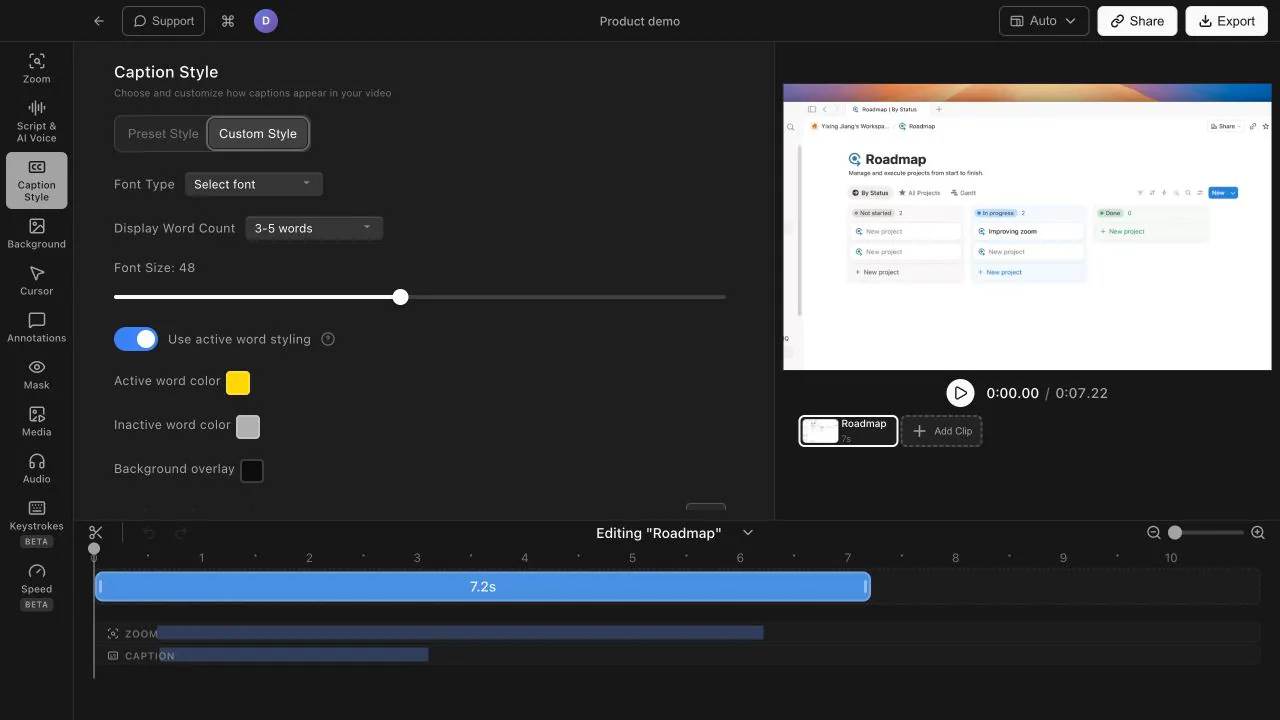Open the Display Word Count dropdown
The image size is (1280, 720).
point(314,228)
